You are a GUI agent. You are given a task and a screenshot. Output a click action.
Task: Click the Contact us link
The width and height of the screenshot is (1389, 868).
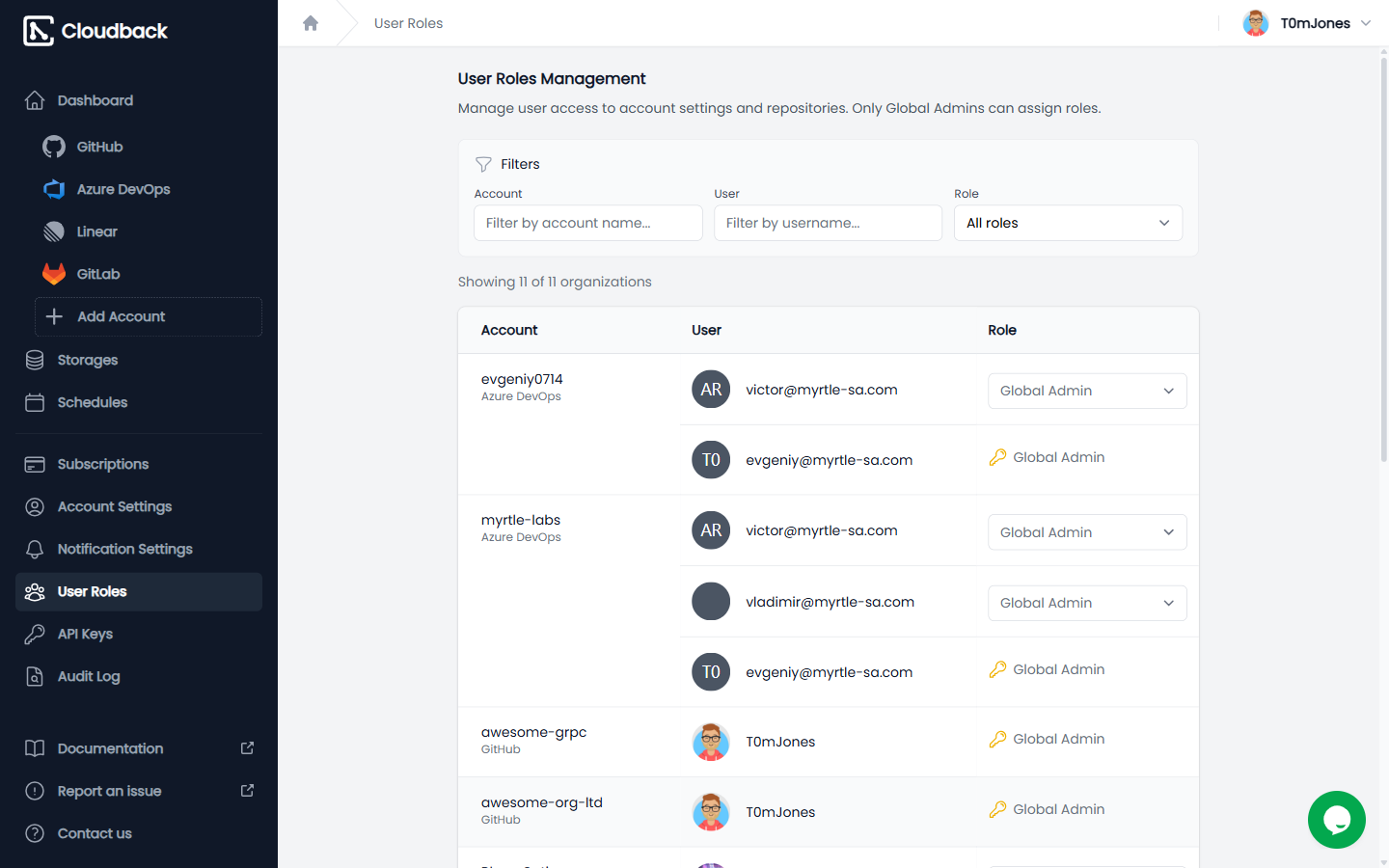pyautogui.click(x=139, y=833)
